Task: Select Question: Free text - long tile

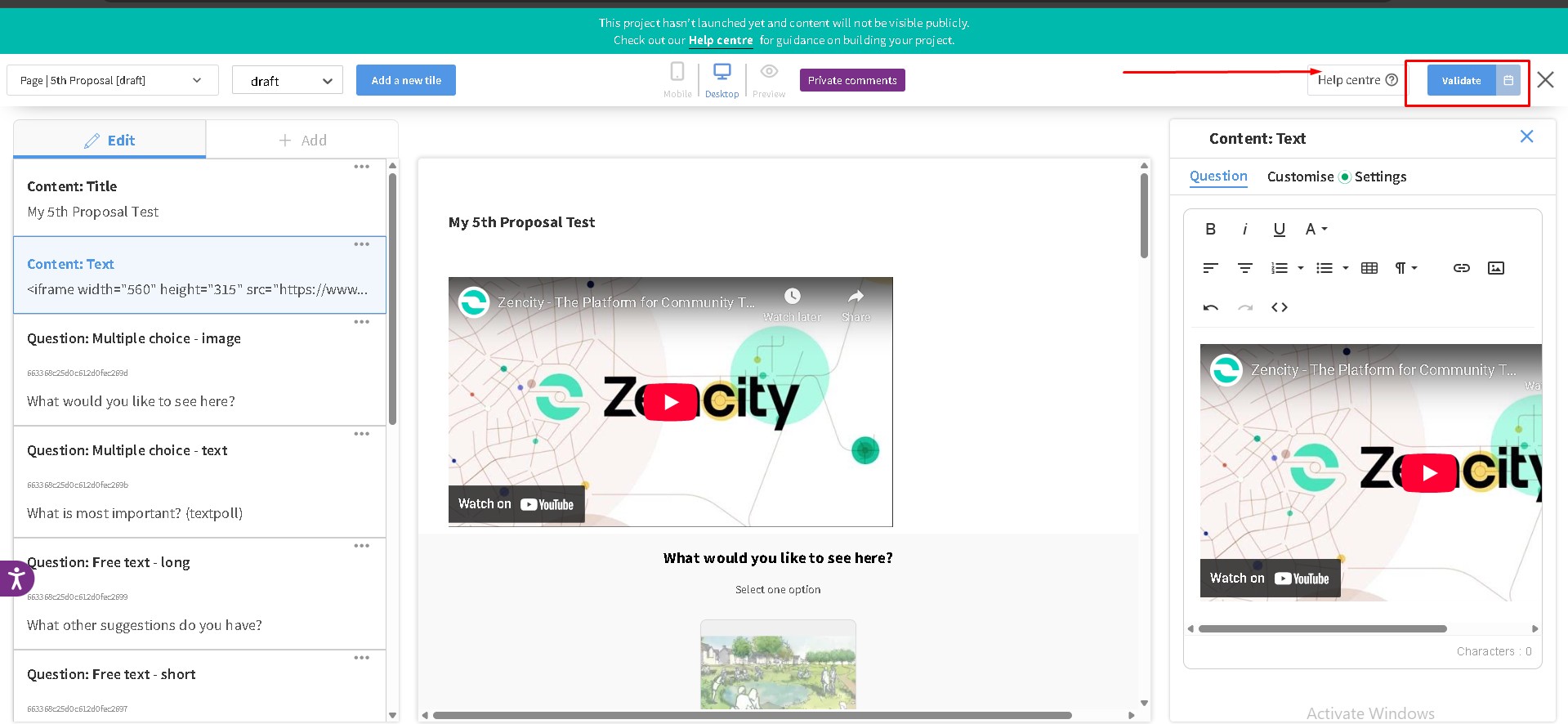Action: (x=199, y=594)
